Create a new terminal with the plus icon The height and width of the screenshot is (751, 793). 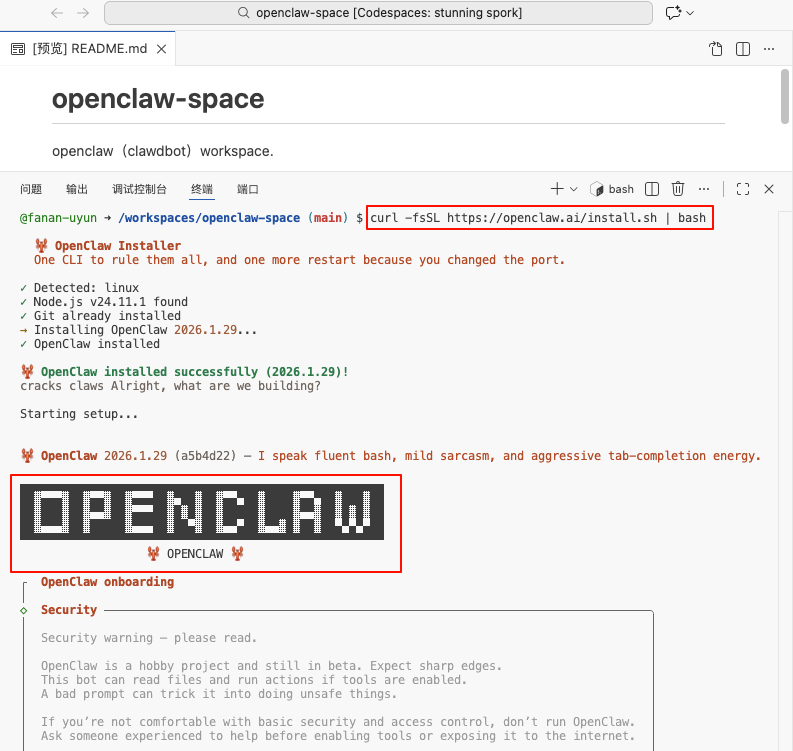point(557,189)
